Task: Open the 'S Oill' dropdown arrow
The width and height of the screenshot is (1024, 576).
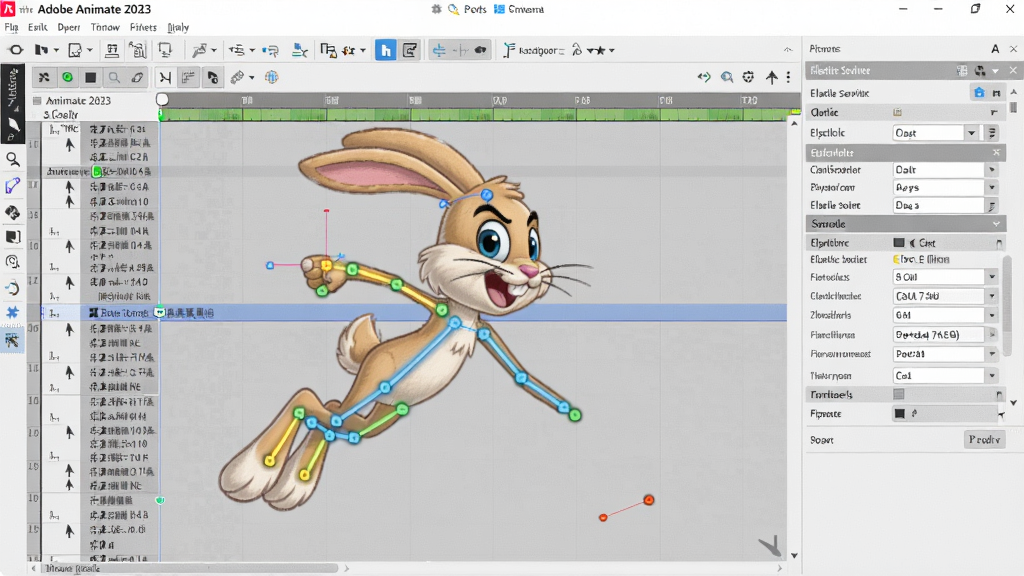Action: point(992,277)
